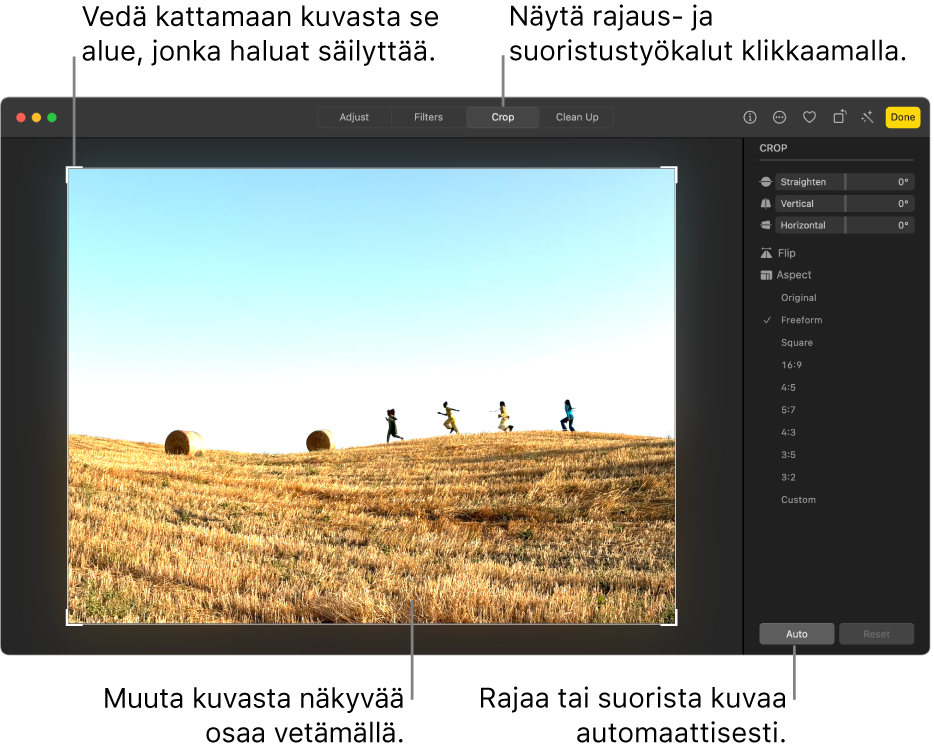Click the Flip icon
The height and width of the screenshot is (755, 934).
click(767, 253)
